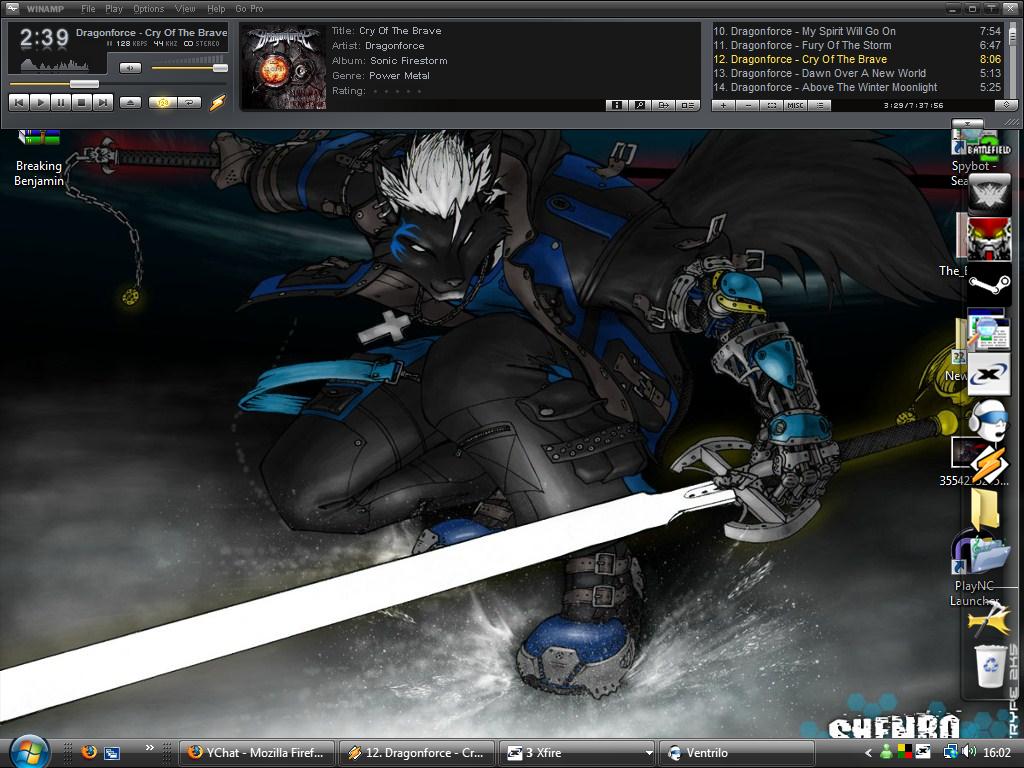1024x768 pixels.
Task: Click the Winamp logo menu icon
Action: (12, 8)
